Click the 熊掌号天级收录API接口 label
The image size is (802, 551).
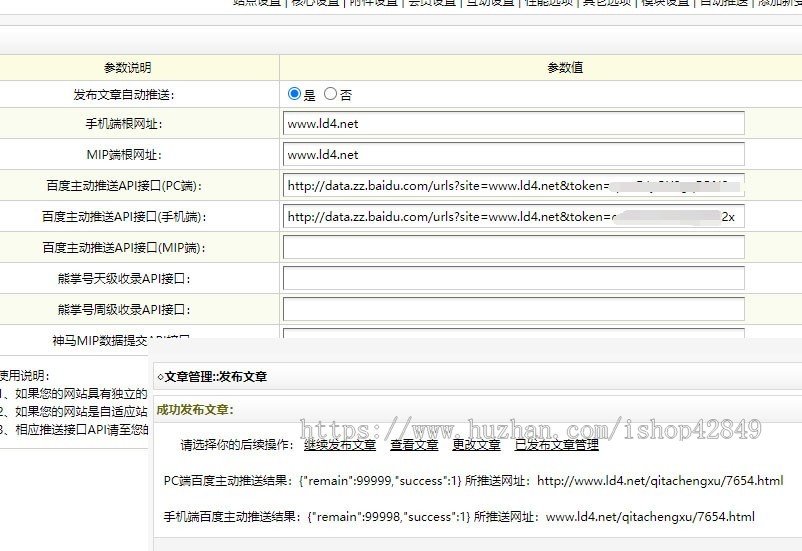point(124,279)
